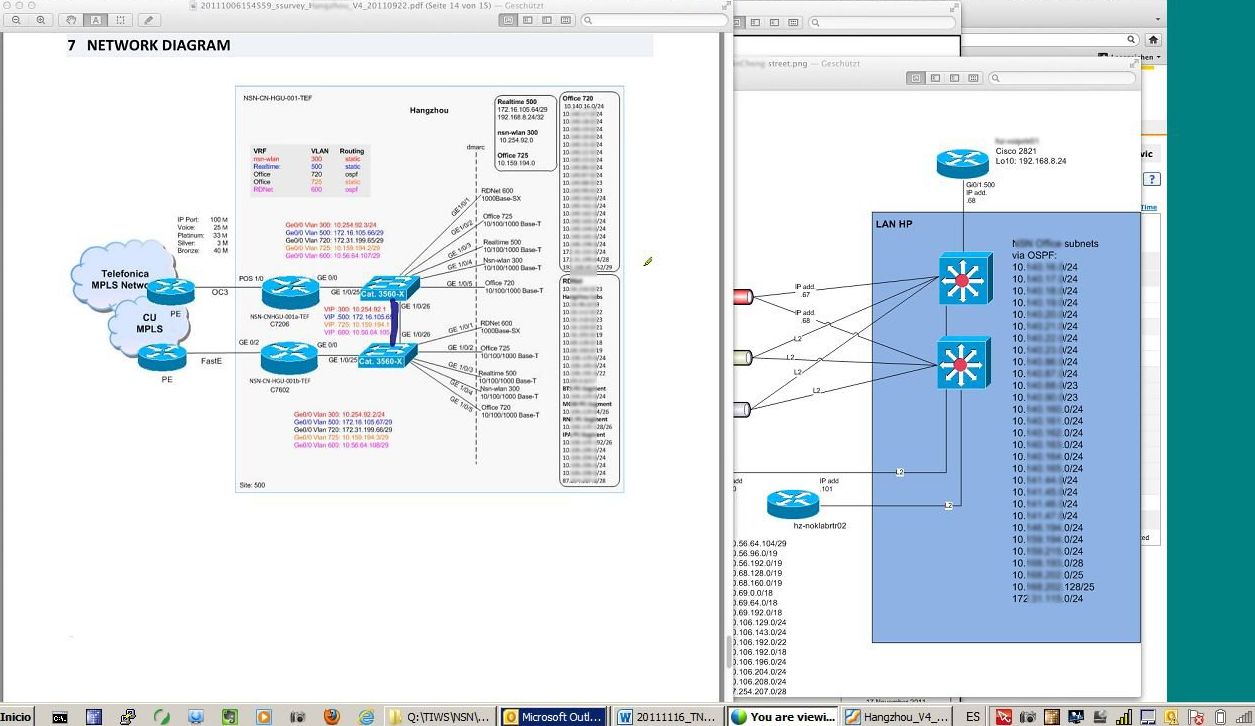This screenshot has width=1255, height=726.
Task: Open the command prompt taskbar icon
Action: point(60,717)
